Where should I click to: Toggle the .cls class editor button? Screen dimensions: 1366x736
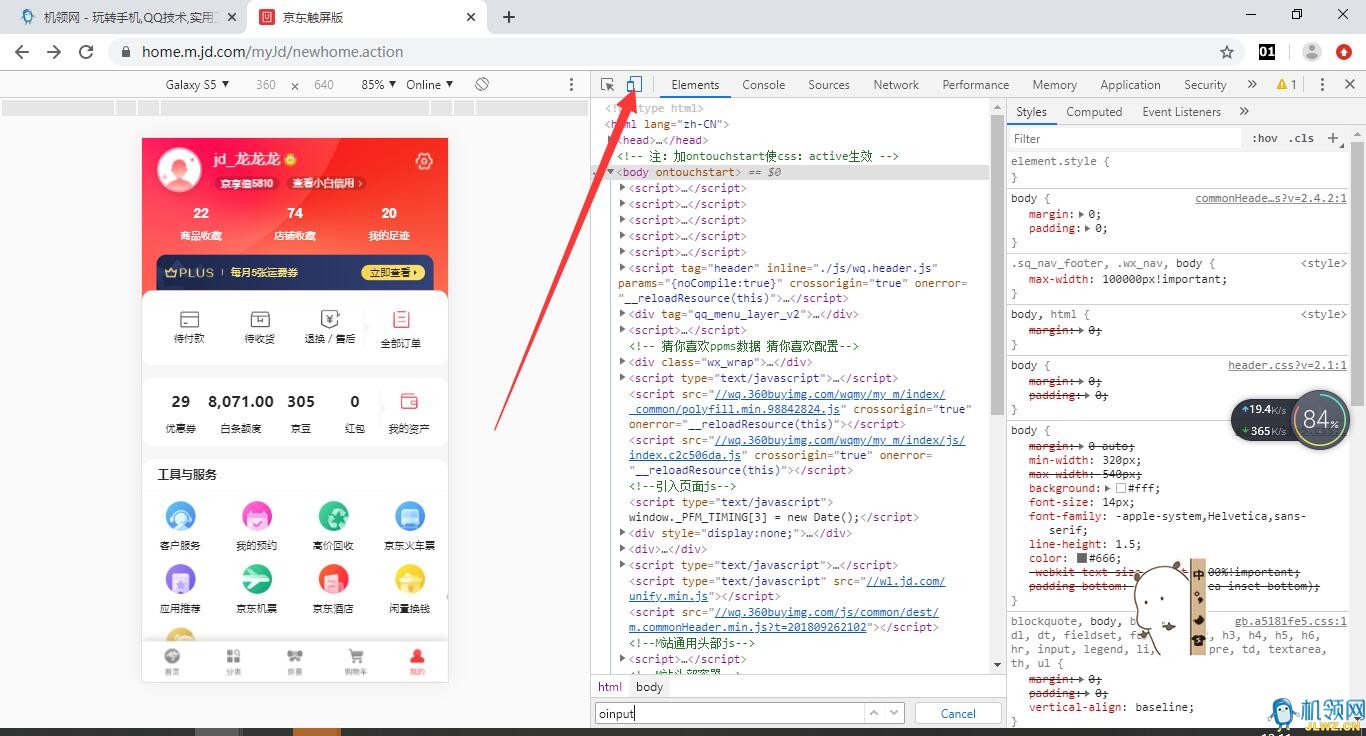pos(1302,139)
